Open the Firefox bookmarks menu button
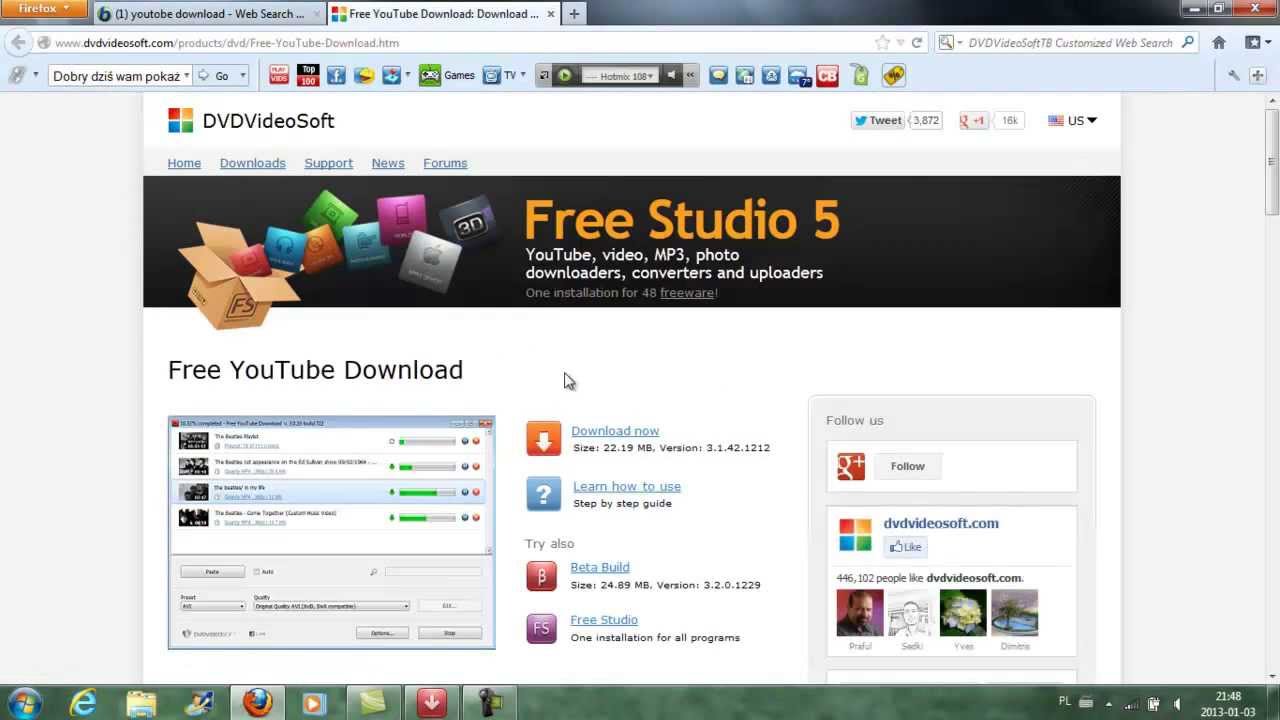 [x=1256, y=43]
